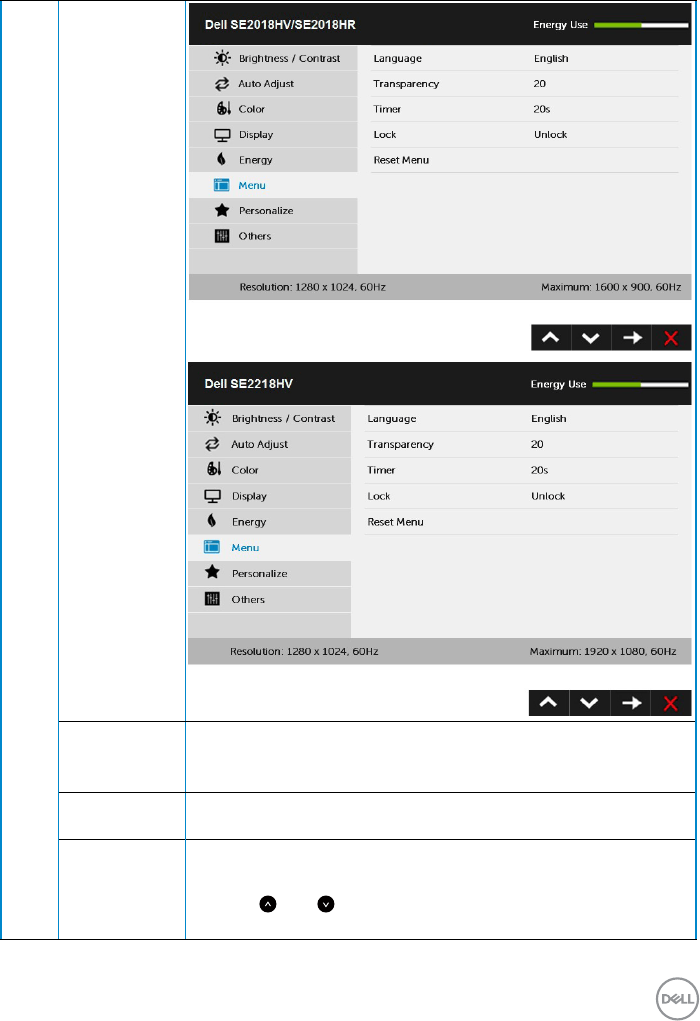
Task: Click blue Menu icon in SE2218HV menu
Action: point(212,546)
